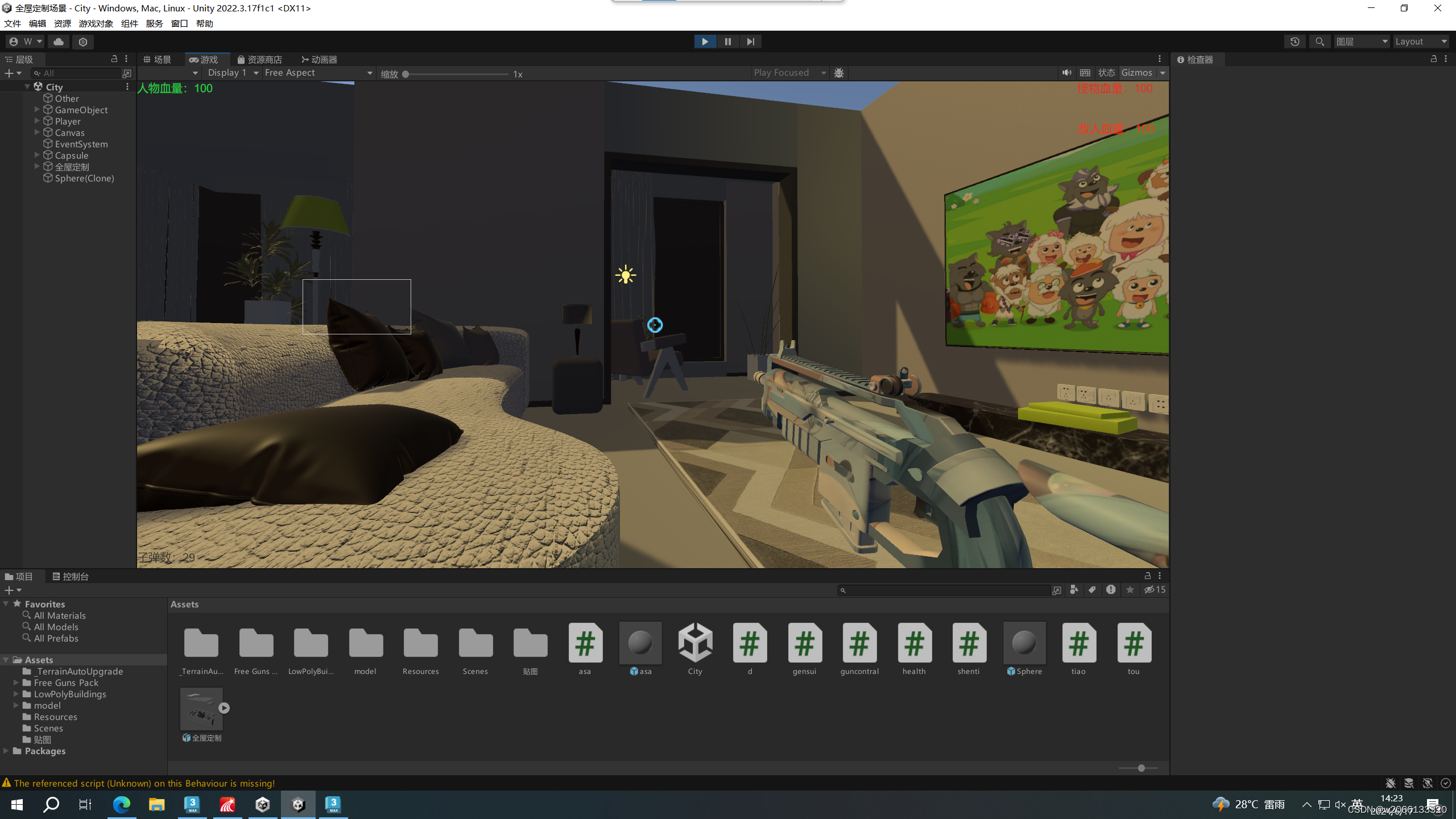Open Microsoft Edge from the taskbar

coord(121,804)
